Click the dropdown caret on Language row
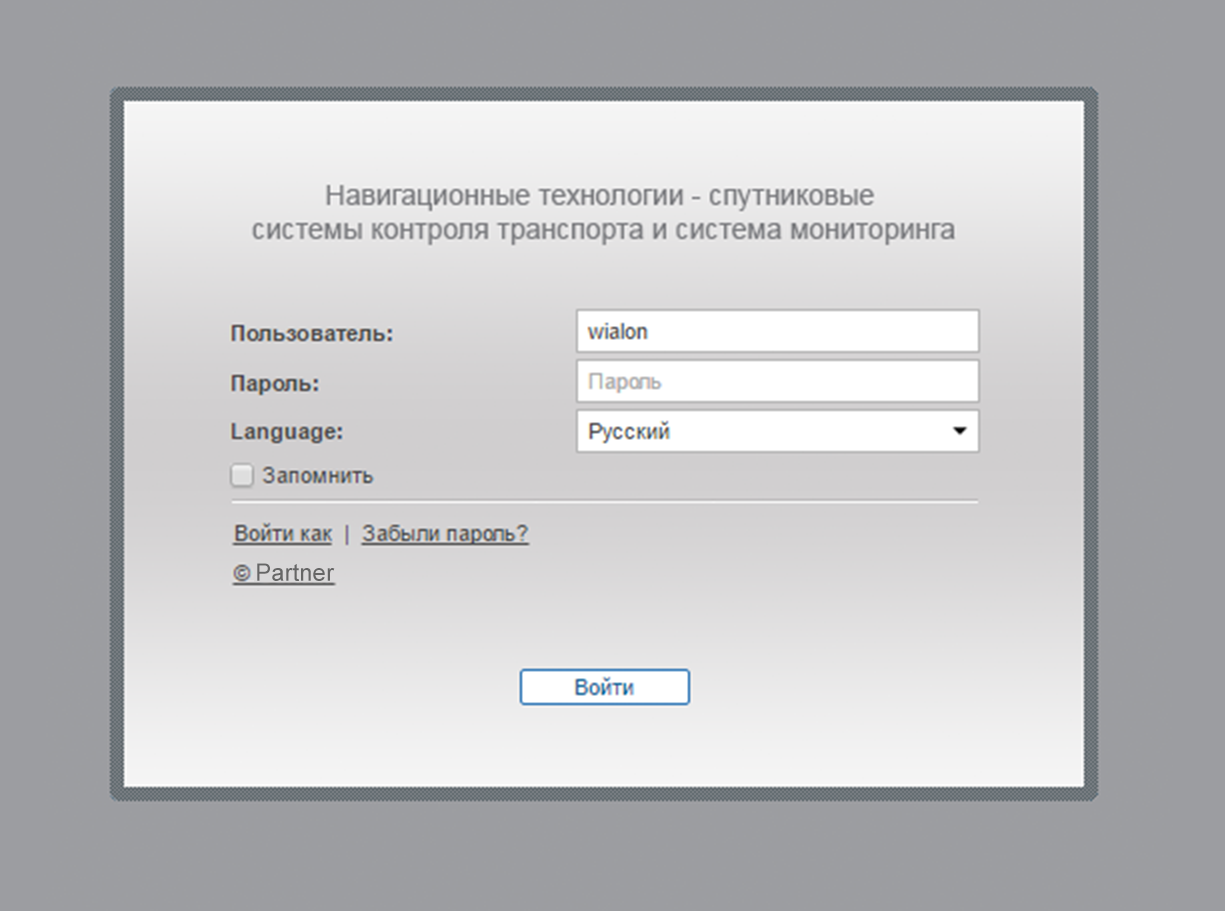Image resolution: width=1225 pixels, height=911 pixels. [x=959, y=430]
